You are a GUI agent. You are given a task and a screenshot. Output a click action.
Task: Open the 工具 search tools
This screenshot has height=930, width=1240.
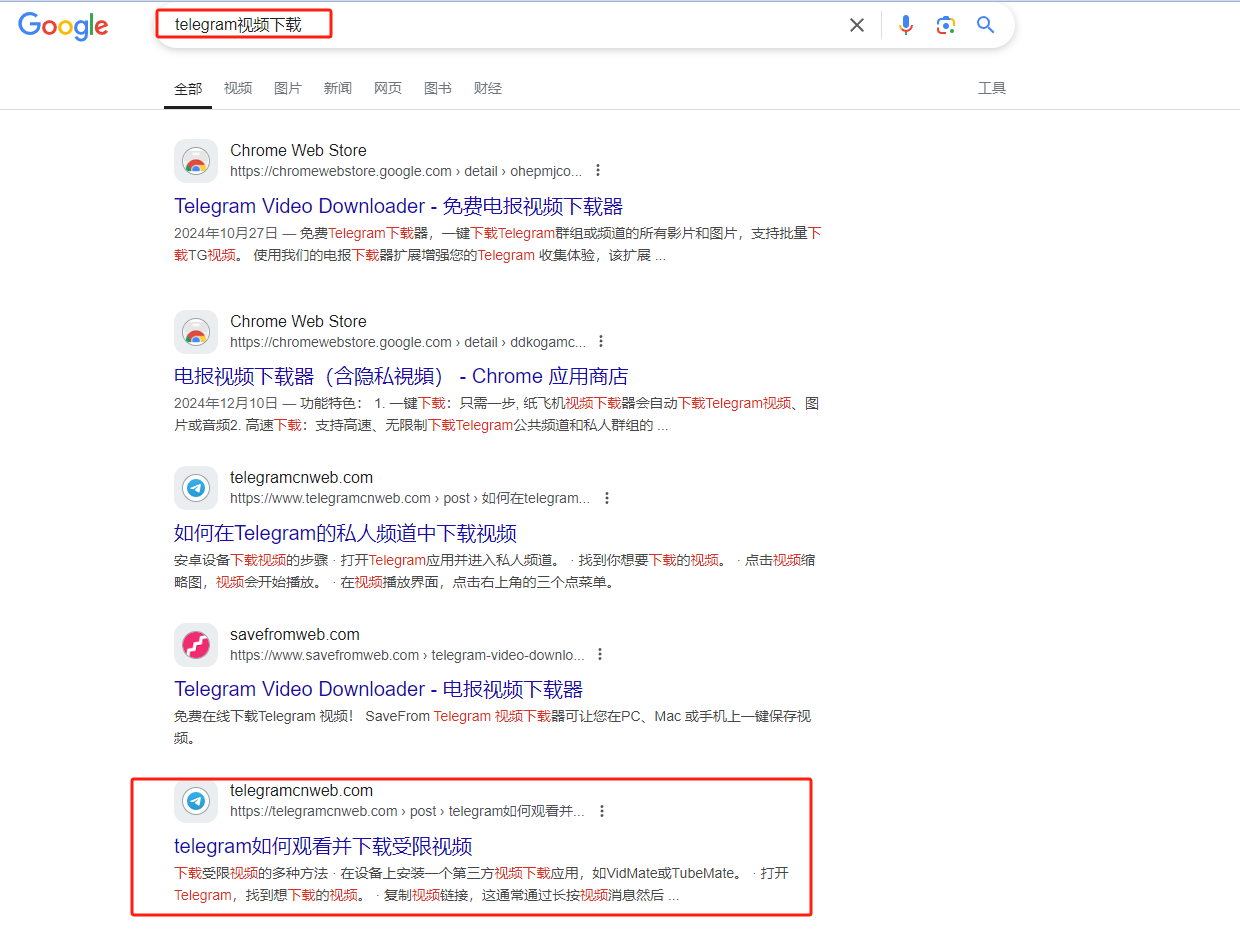click(x=992, y=88)
